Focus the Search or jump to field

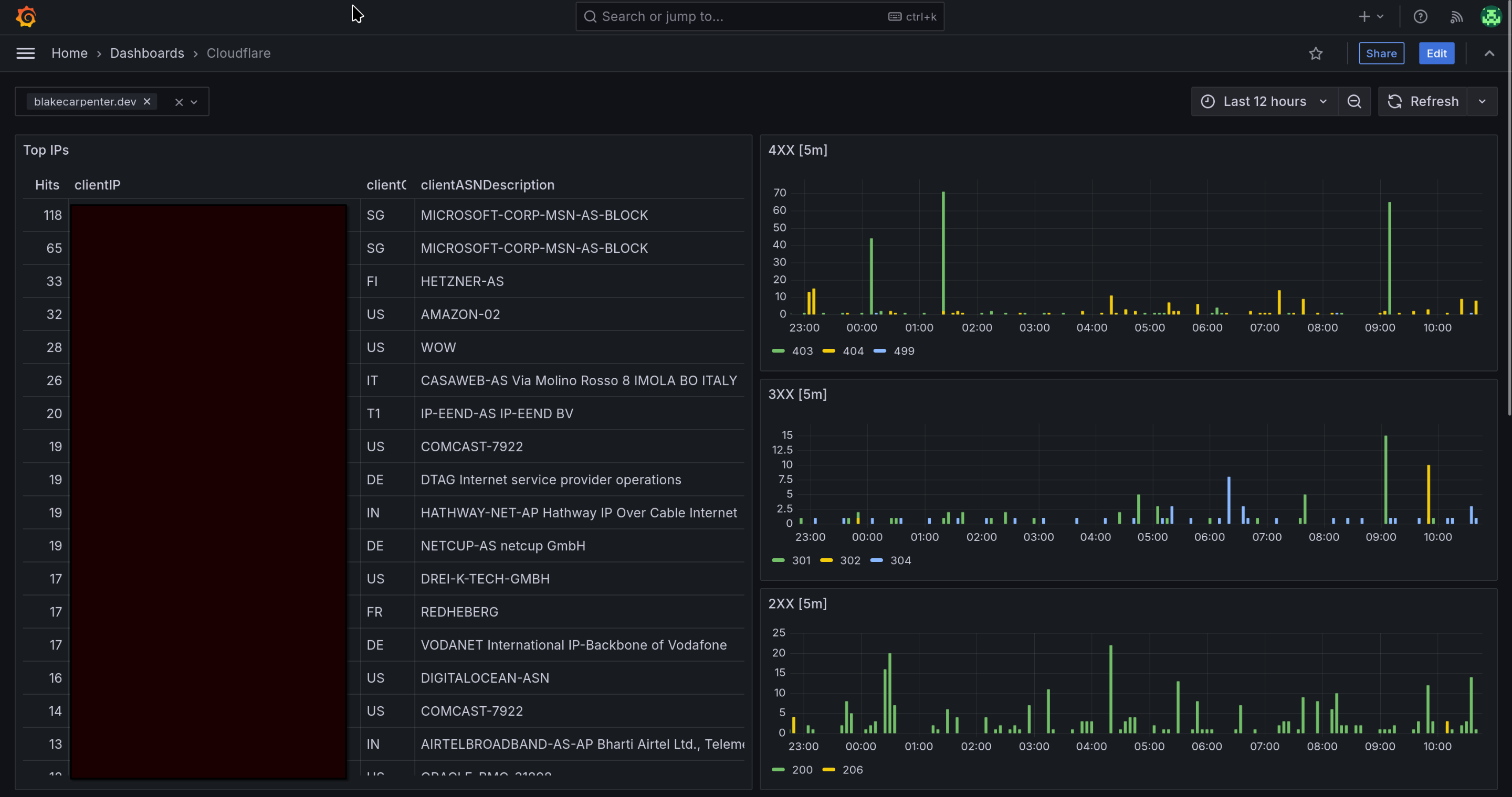[760, 16]
